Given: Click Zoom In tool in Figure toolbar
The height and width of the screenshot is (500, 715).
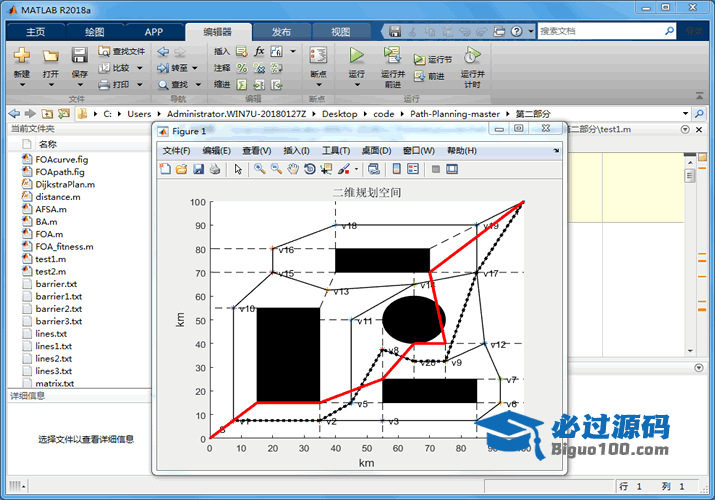Looking at the screenshot, I should [260, 169].
